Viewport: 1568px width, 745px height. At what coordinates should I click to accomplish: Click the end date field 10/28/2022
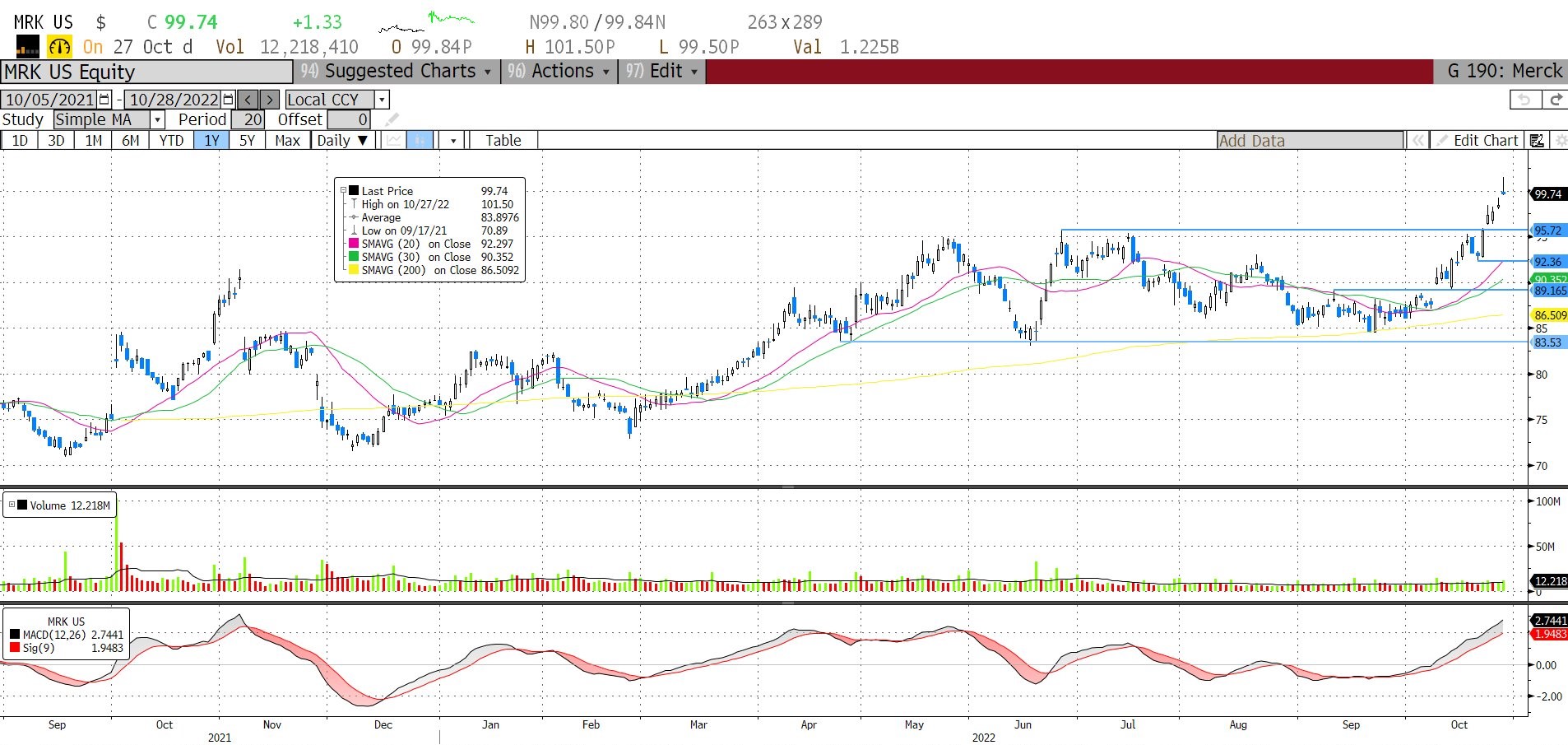tap(174, 100)
